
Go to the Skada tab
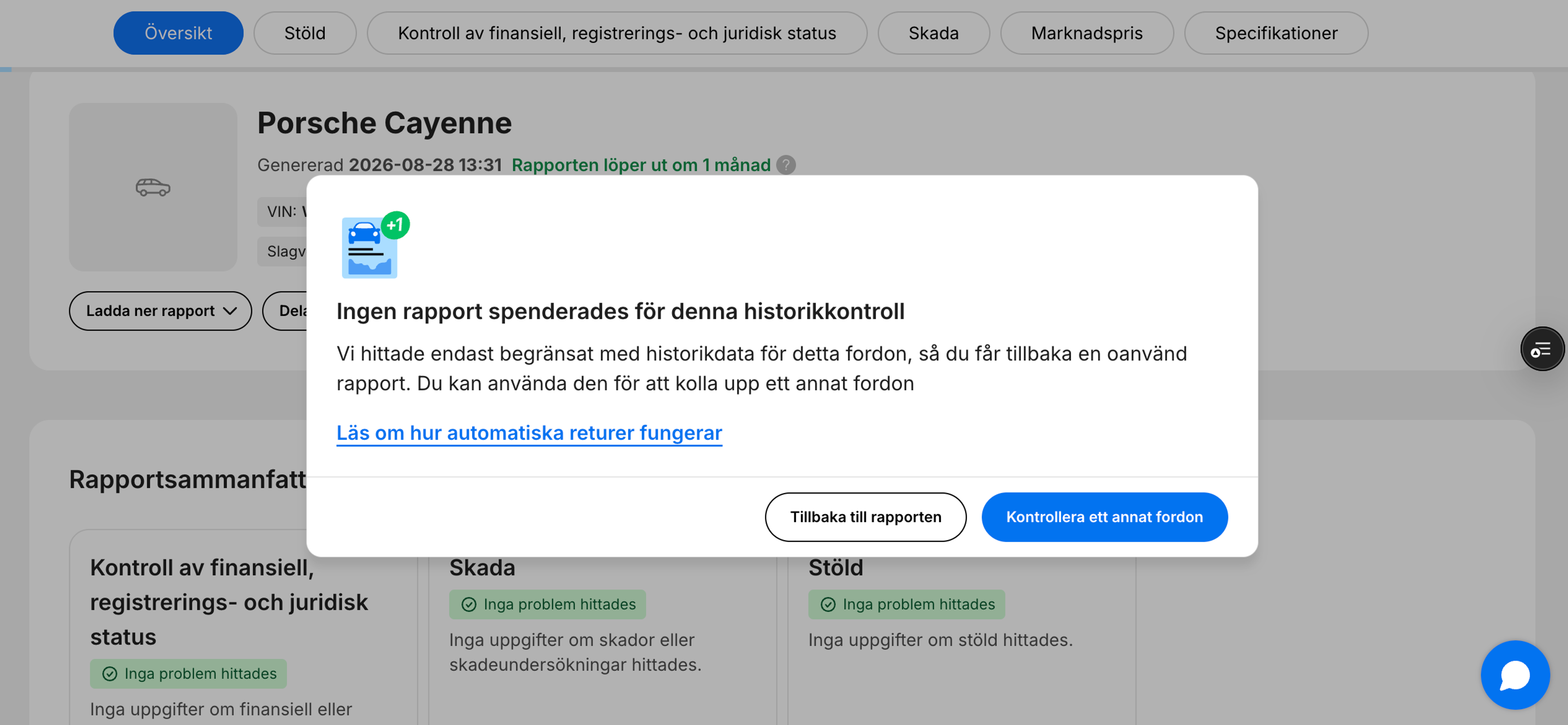tap(933, 33)
